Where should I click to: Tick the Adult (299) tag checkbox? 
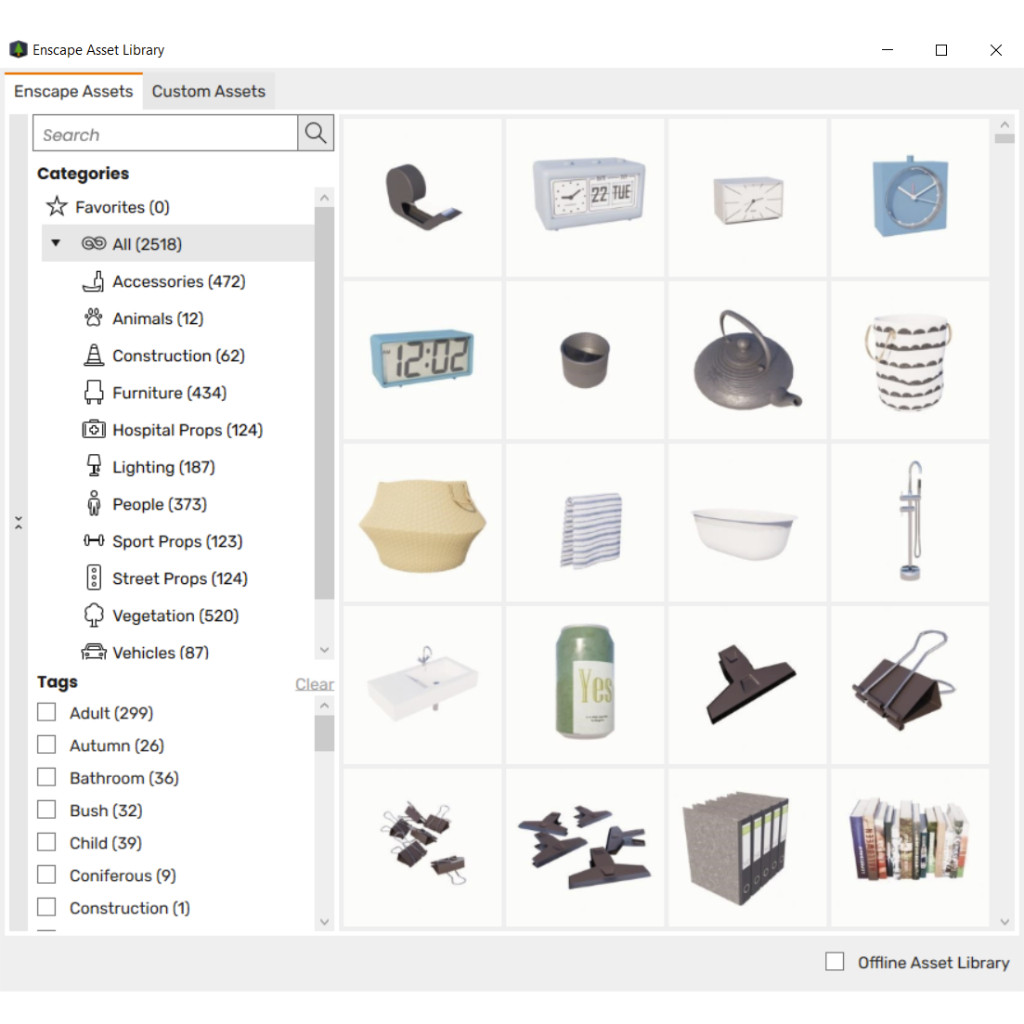click(x=46, y=712)
